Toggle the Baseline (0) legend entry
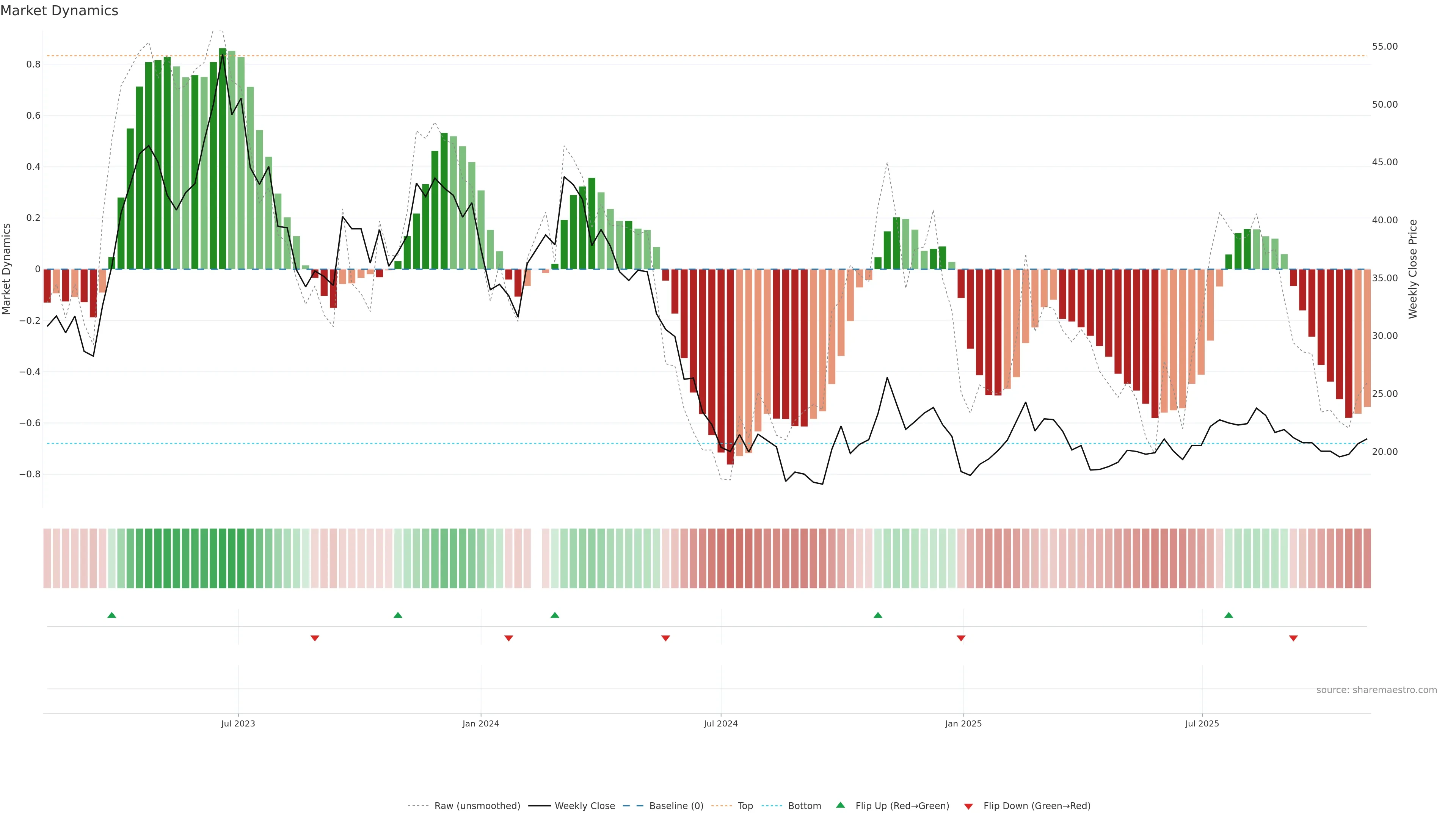The image size is (1456, 819). (676, 806)
